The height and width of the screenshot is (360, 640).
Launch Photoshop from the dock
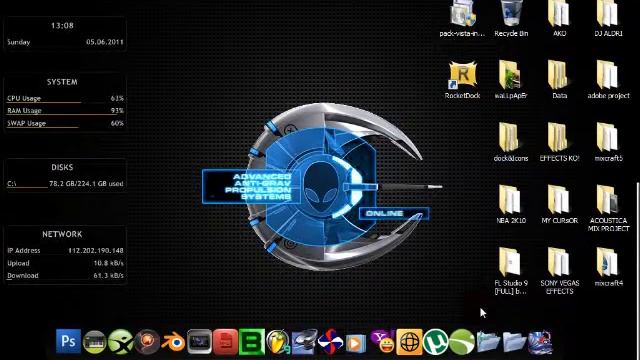pos(68,341)
